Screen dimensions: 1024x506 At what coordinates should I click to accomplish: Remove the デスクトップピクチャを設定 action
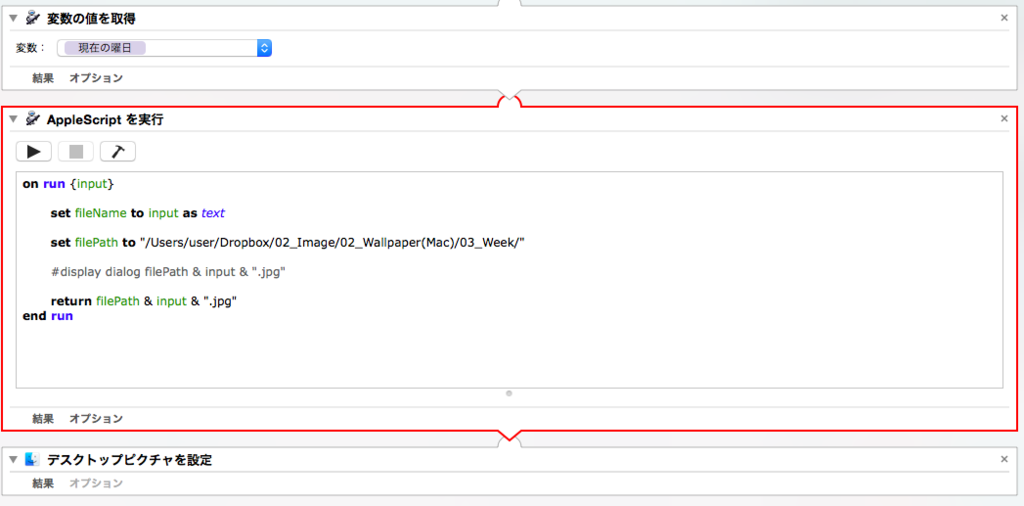[x=1004, y=459]
